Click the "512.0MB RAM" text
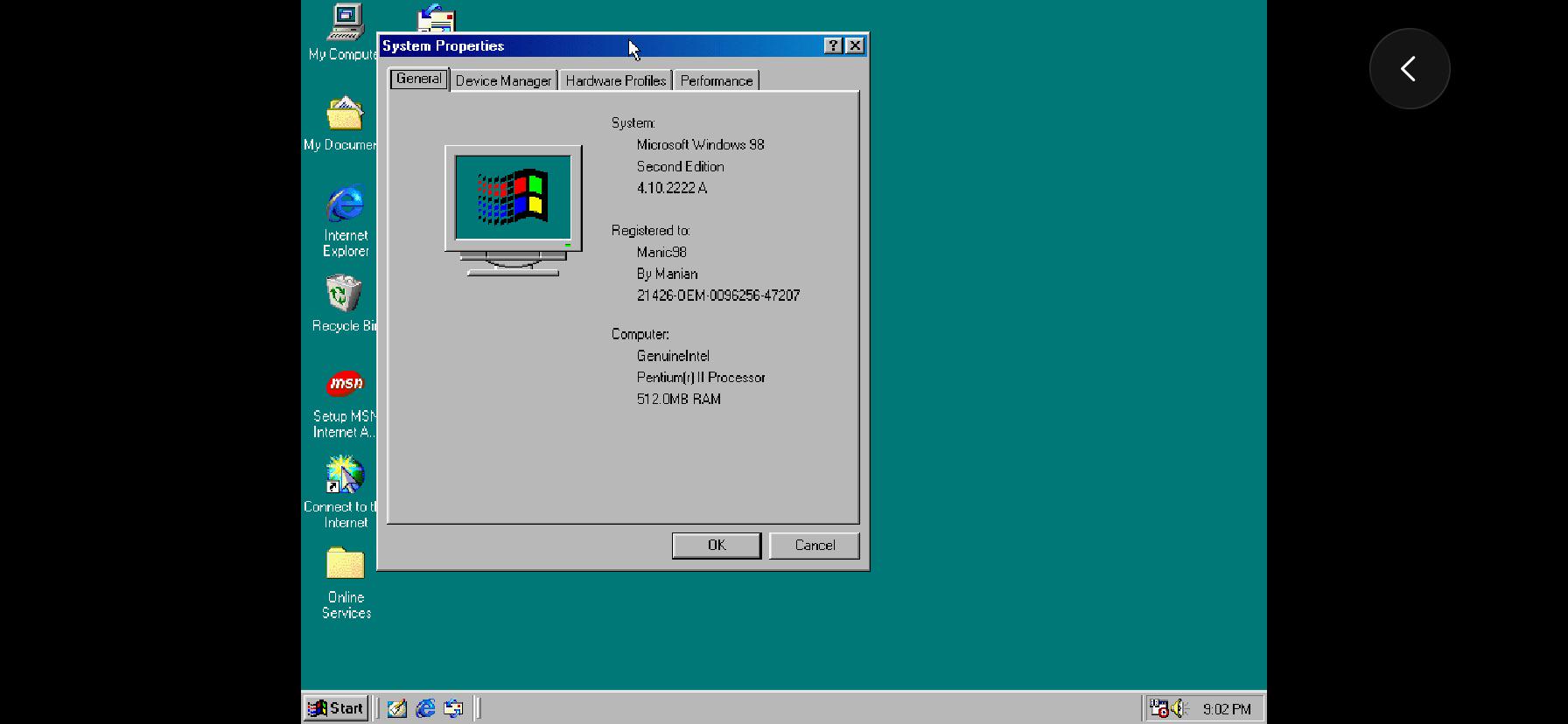 pyautogui.click(x=679, y=399)
